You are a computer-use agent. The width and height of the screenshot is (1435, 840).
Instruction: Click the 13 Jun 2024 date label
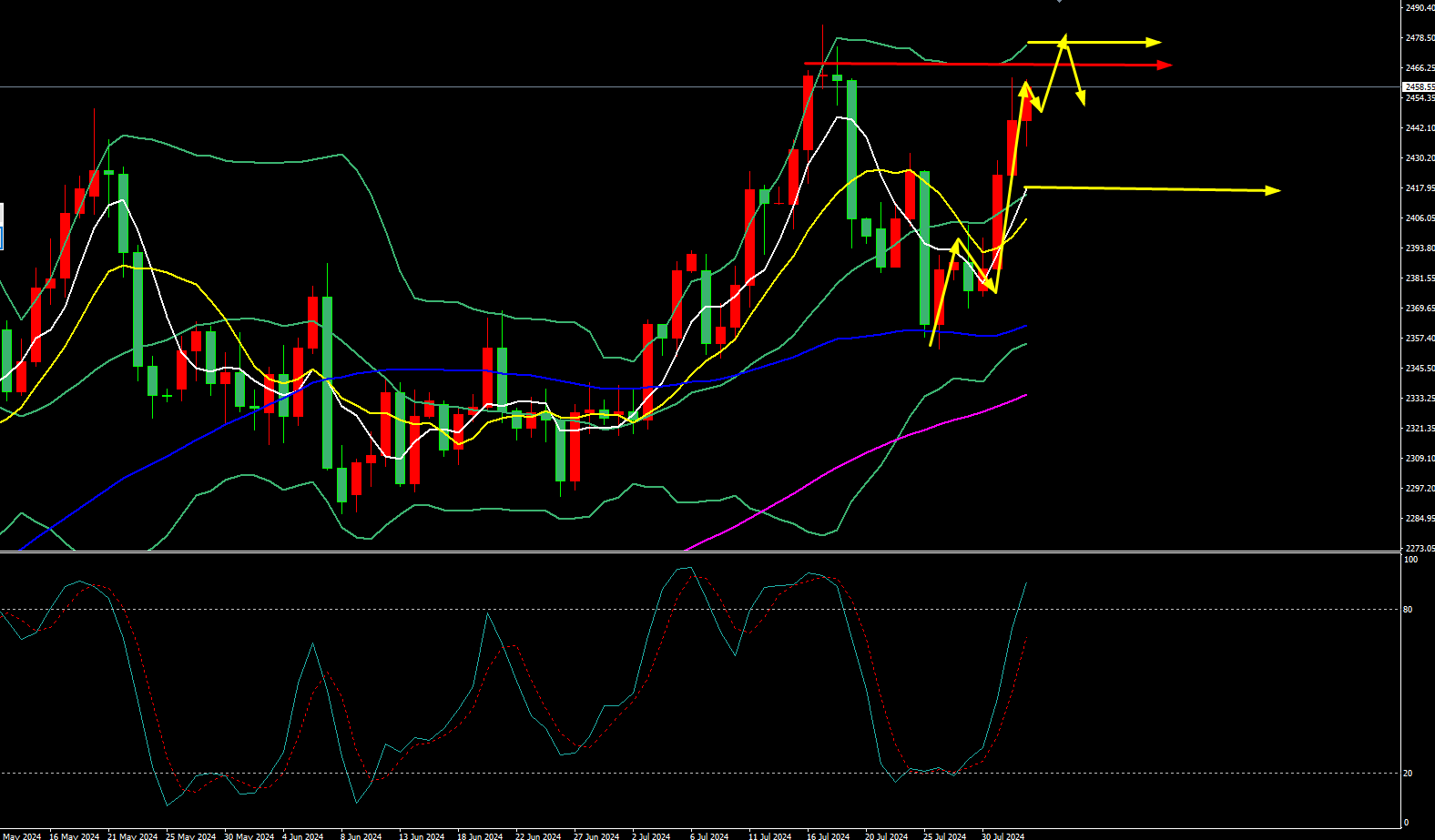[x=422, y=836]
